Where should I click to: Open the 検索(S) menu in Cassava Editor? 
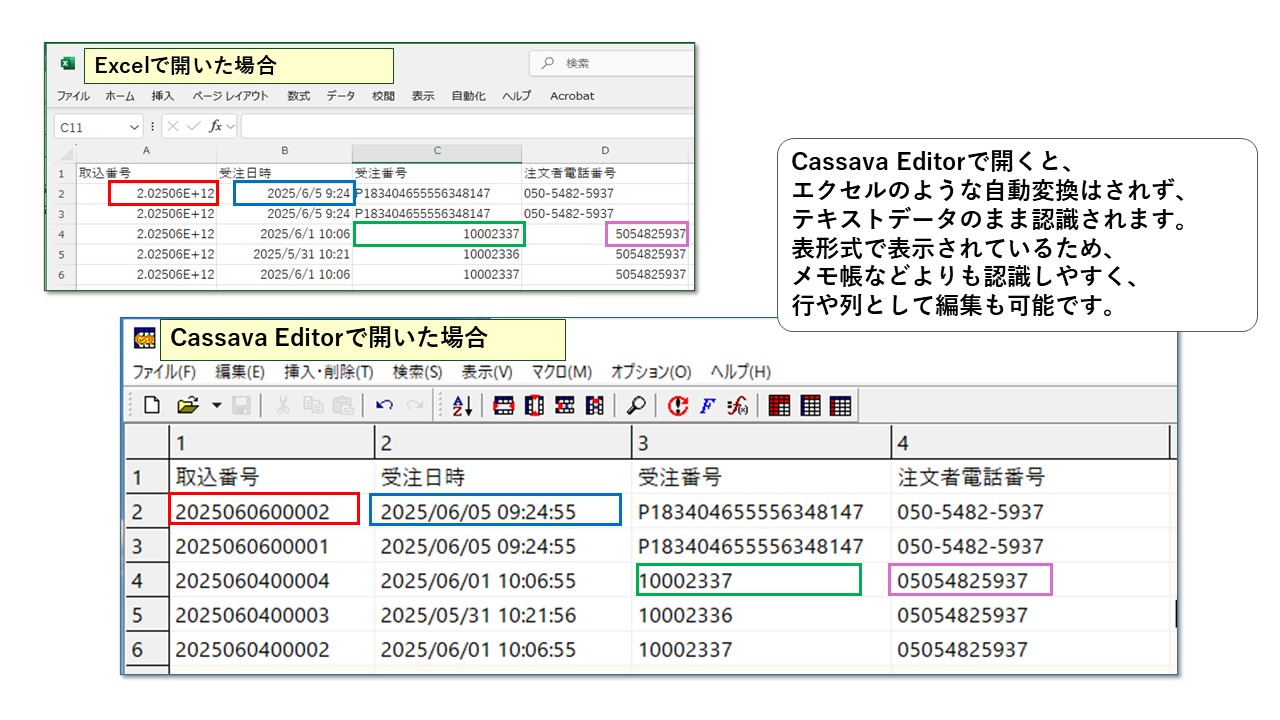pyautogui.click(x=417, y=372)
